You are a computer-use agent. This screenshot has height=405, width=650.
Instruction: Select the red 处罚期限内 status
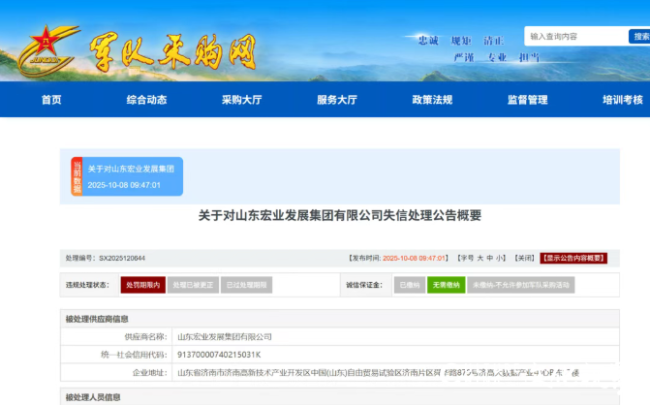pos(143,285)
